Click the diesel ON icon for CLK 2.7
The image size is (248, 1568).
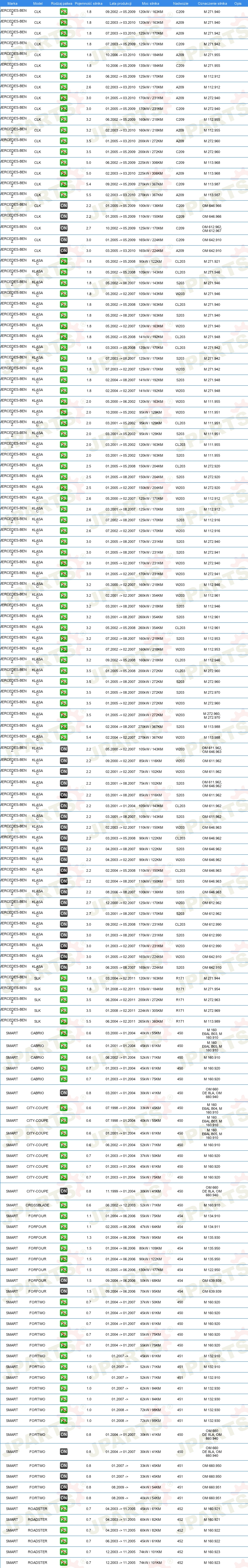click(x=63, y=228)
